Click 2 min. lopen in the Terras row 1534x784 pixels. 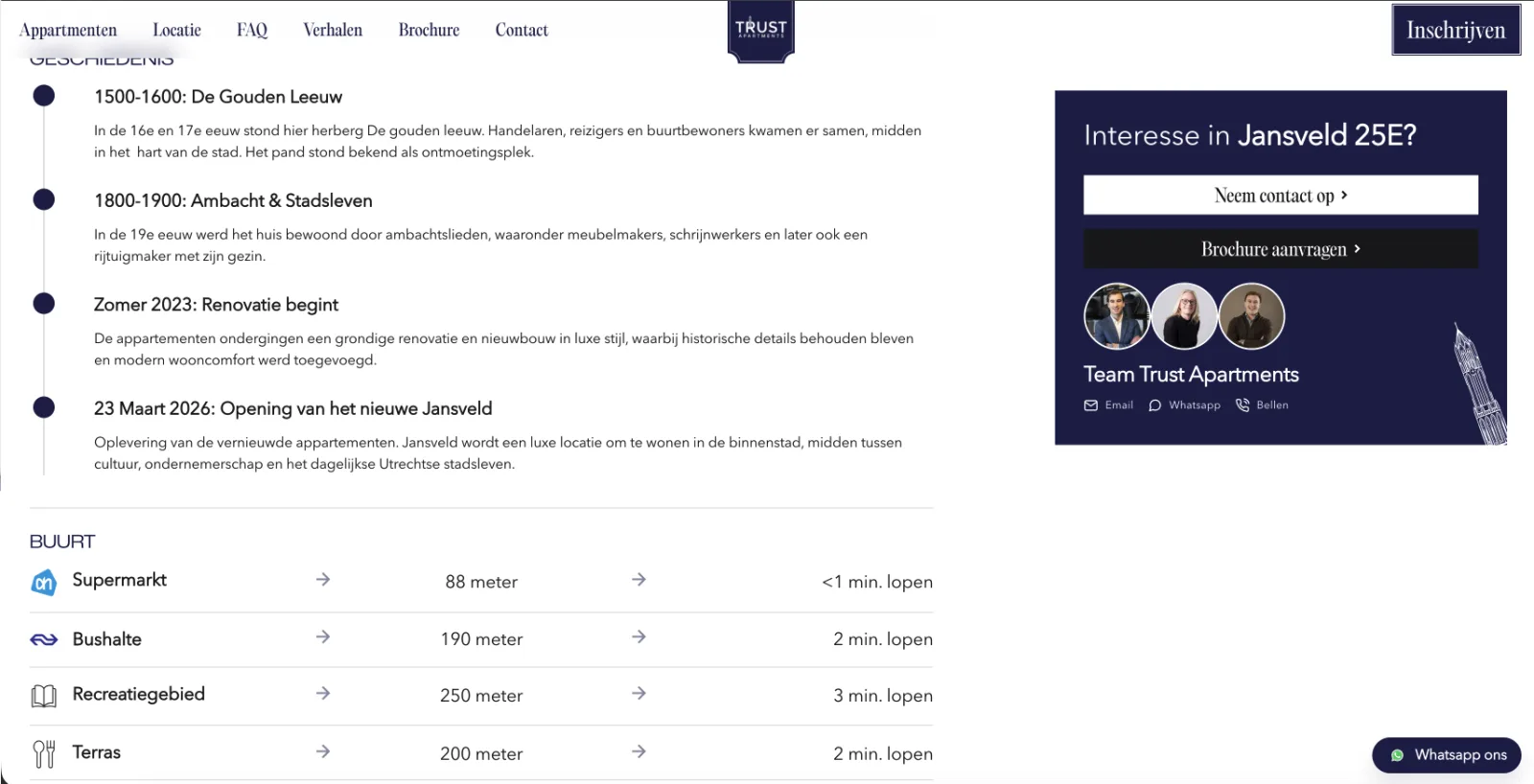tap(883, 754)
